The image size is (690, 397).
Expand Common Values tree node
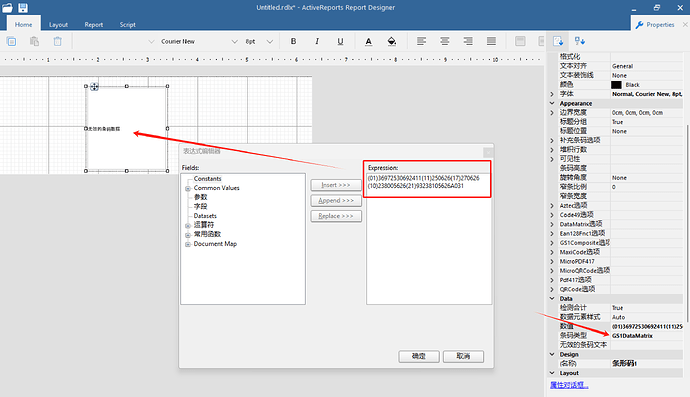point(188,188)
